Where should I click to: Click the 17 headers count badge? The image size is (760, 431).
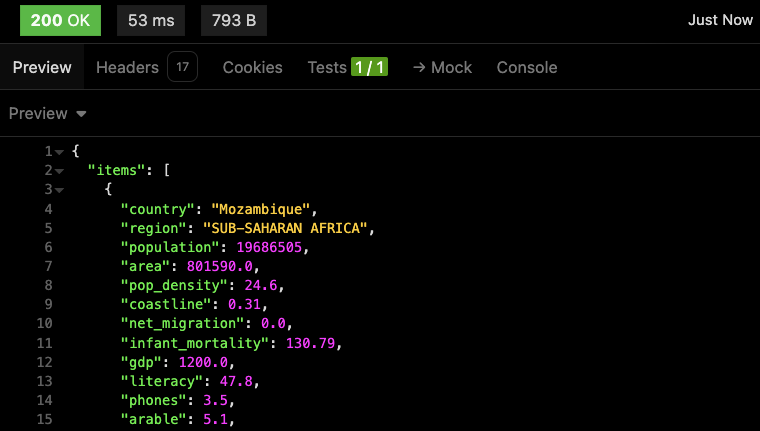click(182, 66)
